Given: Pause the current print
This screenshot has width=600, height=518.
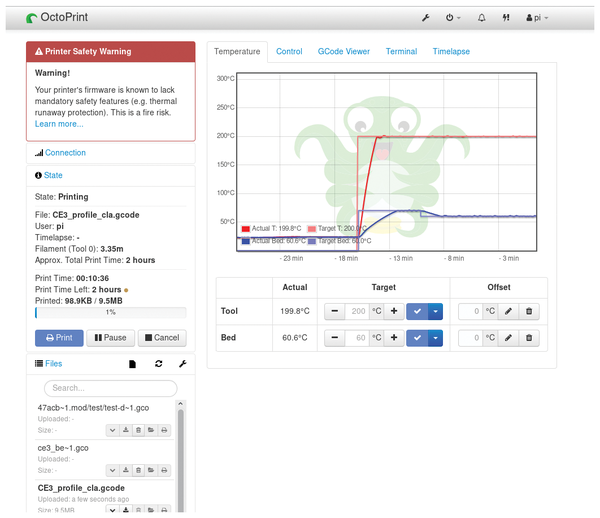Looking at the screenshot, I should coord(111,338).
